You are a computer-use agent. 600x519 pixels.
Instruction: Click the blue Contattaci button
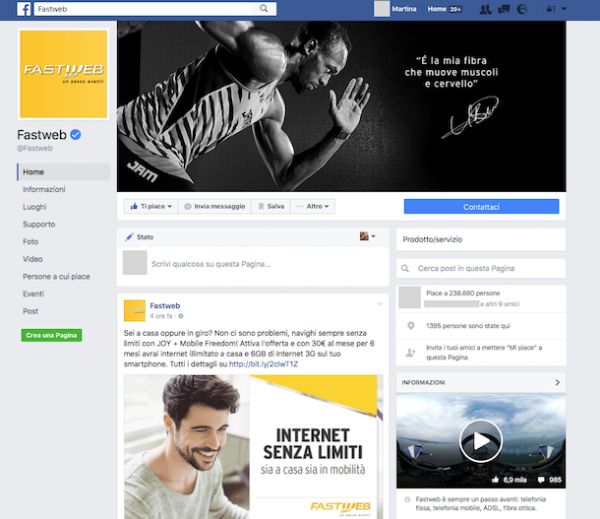(x=481, y=207)
